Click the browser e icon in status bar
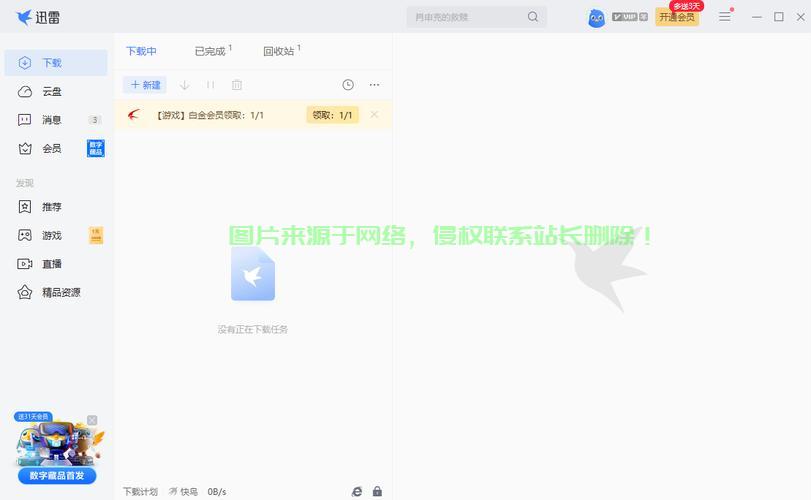The image size is (811, 500). 357,492
